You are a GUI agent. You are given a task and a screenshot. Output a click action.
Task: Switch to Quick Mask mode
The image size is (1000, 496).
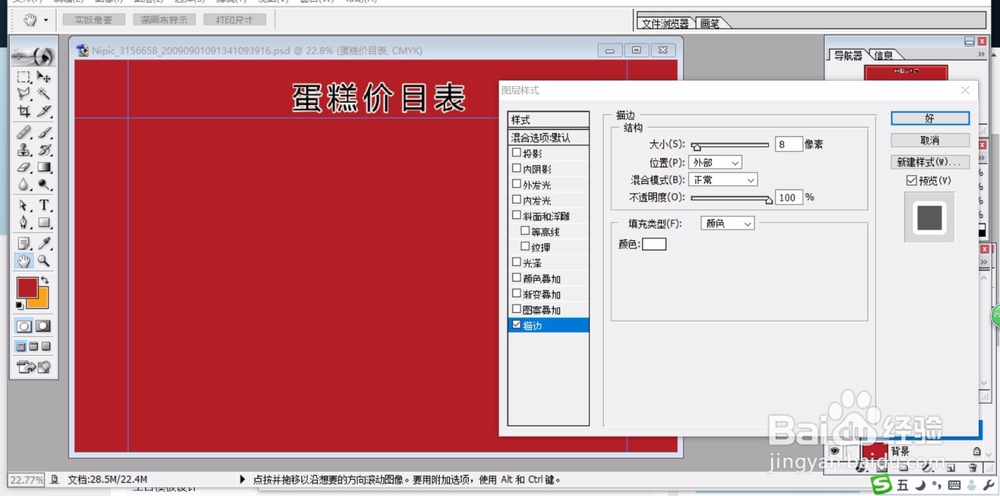pos(43,326)
